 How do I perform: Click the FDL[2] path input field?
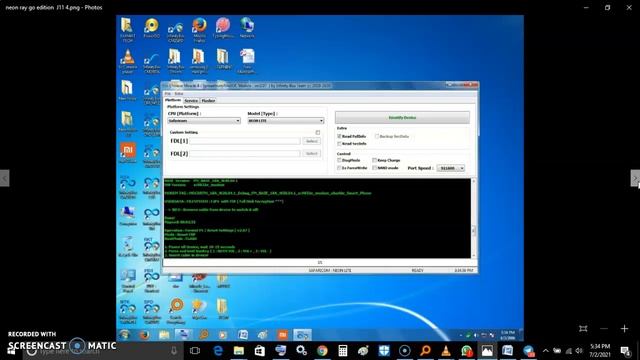[x=245, y=153]
